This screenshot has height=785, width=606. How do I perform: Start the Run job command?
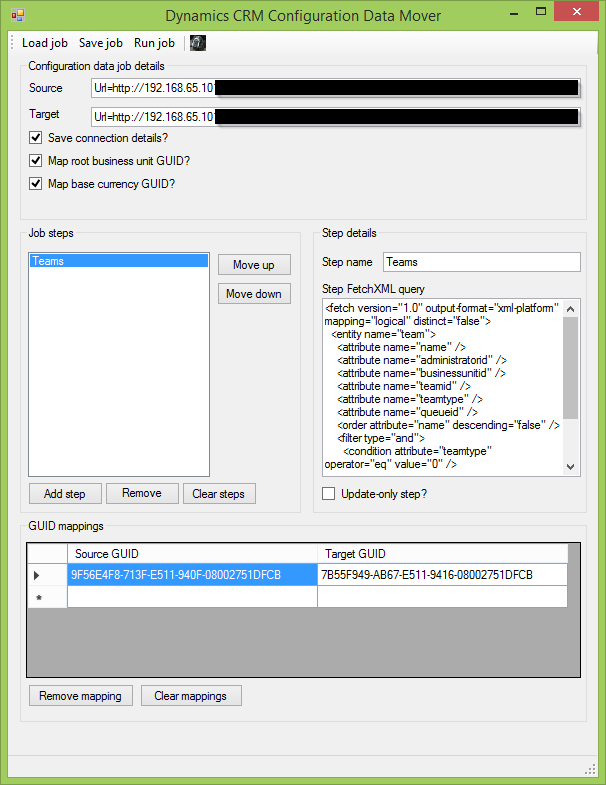pyautogui.click(x=154, y=43)
